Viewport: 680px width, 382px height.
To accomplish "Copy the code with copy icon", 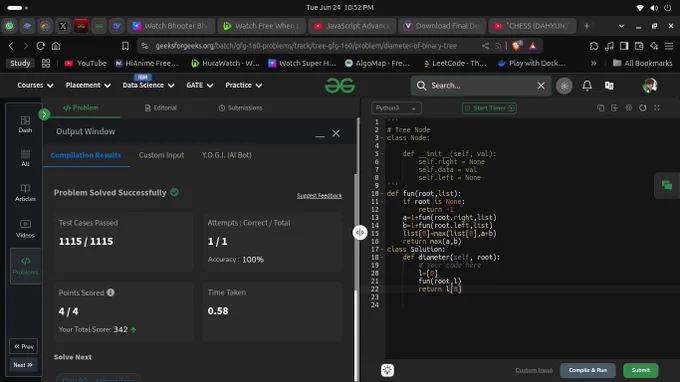I will coord(600,108).
